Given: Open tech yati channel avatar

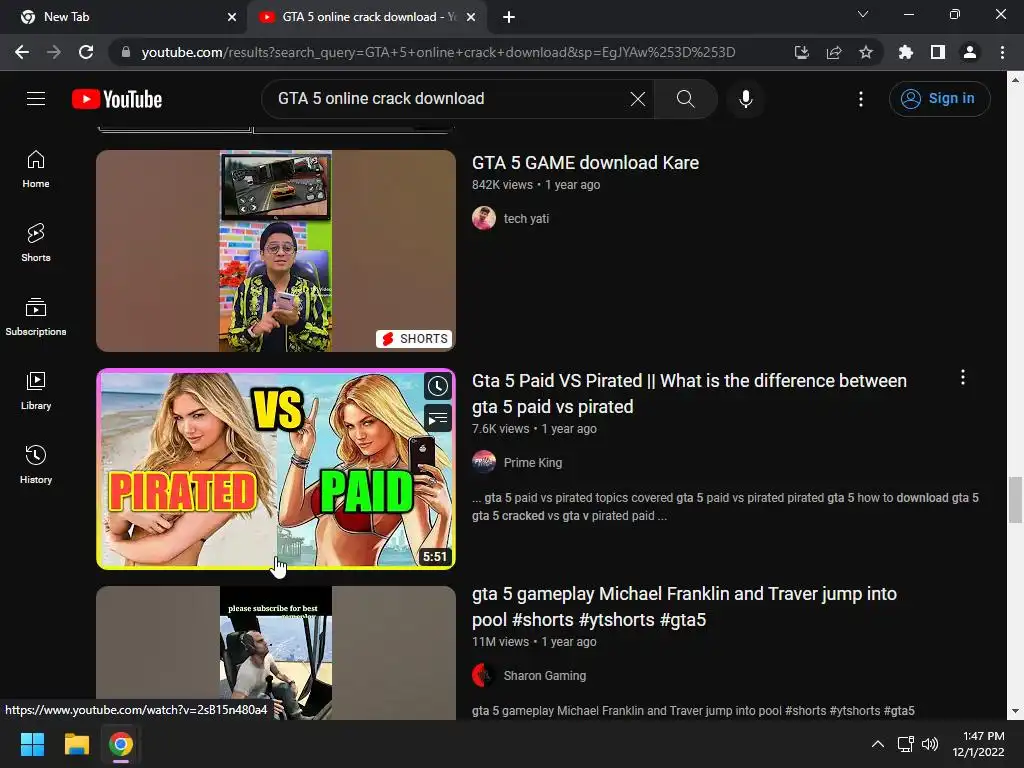Looking at the screenshot, I should (484, 218).
